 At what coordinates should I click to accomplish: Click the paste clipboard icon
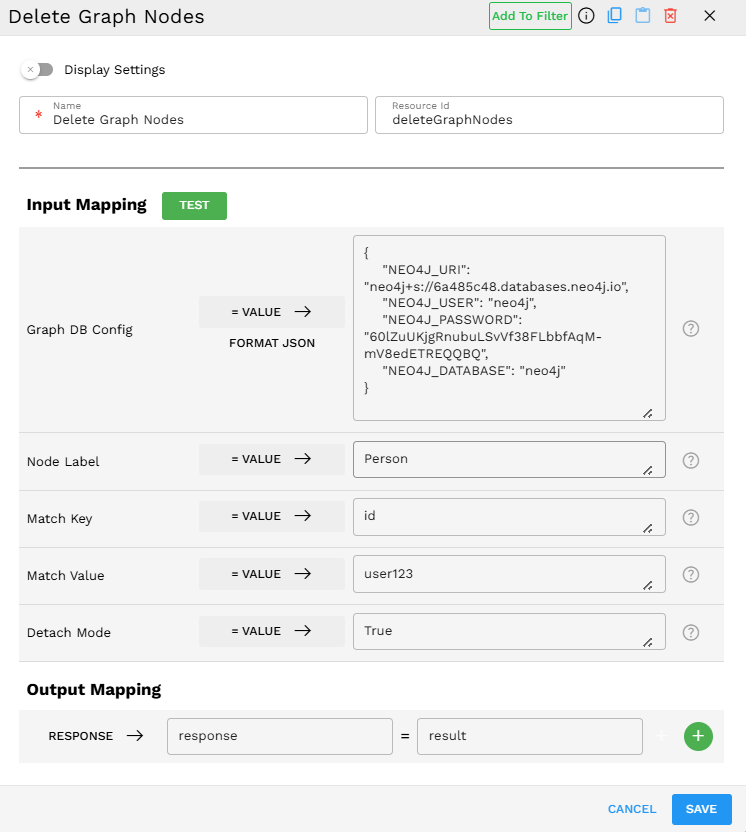(643, 16)
